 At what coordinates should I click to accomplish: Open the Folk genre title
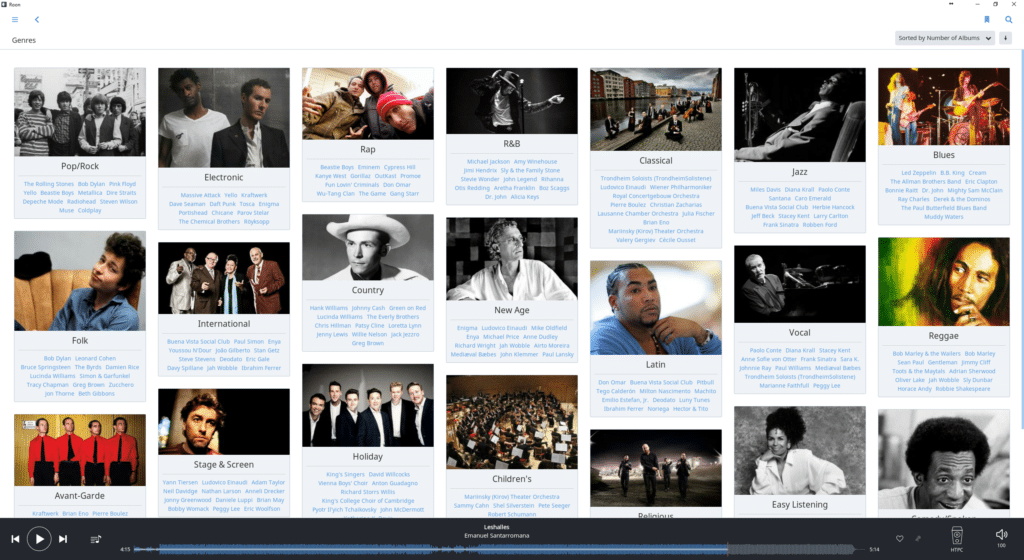click(80, 340)
